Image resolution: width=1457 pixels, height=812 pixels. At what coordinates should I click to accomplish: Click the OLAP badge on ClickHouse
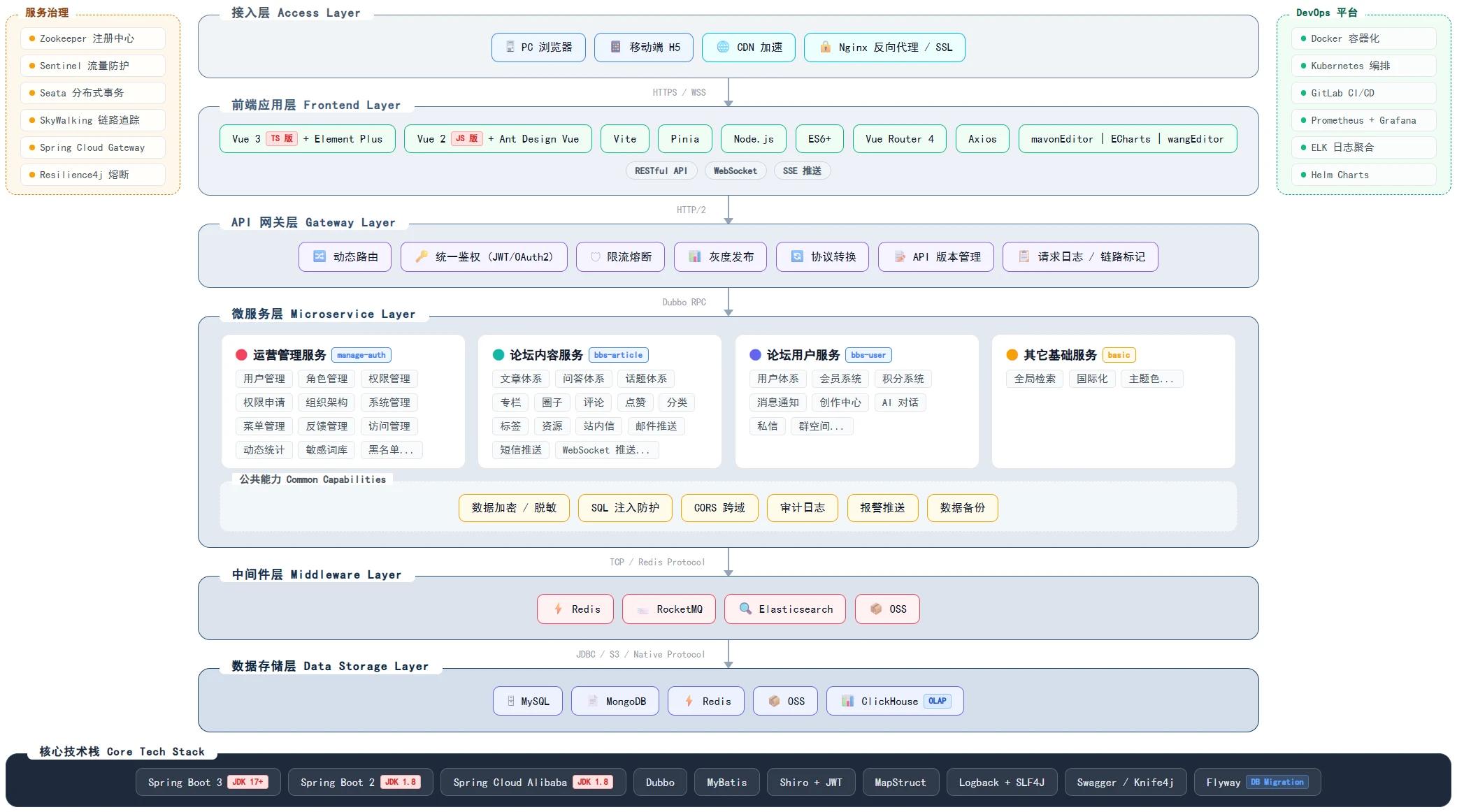pyautogui.click(x=938, y=701)
